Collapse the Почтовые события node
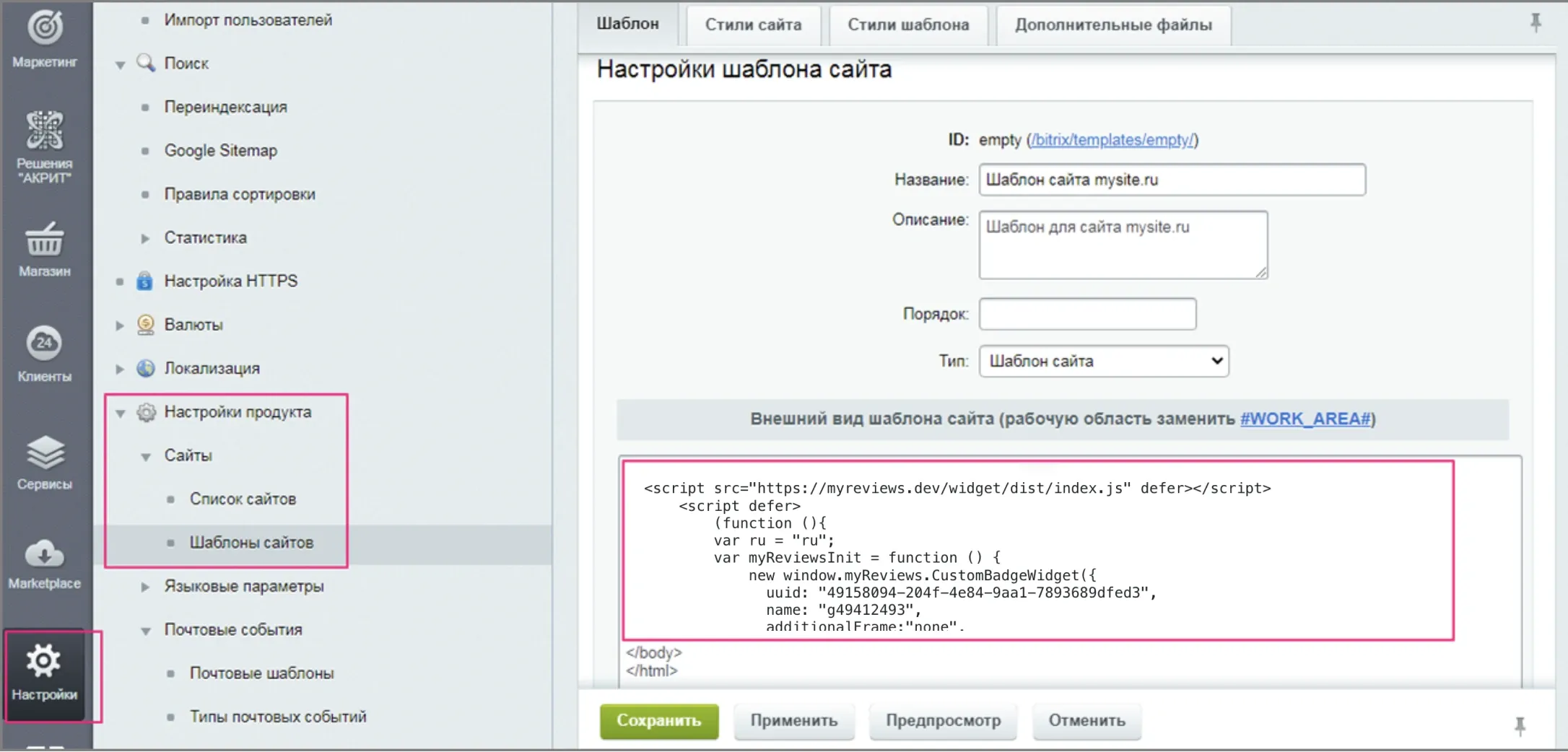Screen dimensions: 1568x752 coord(146,631)
